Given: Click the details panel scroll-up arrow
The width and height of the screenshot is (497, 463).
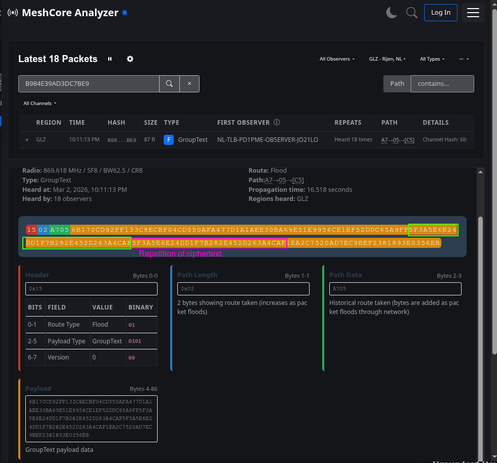Looking at the screenshot, I should (480, 172).
